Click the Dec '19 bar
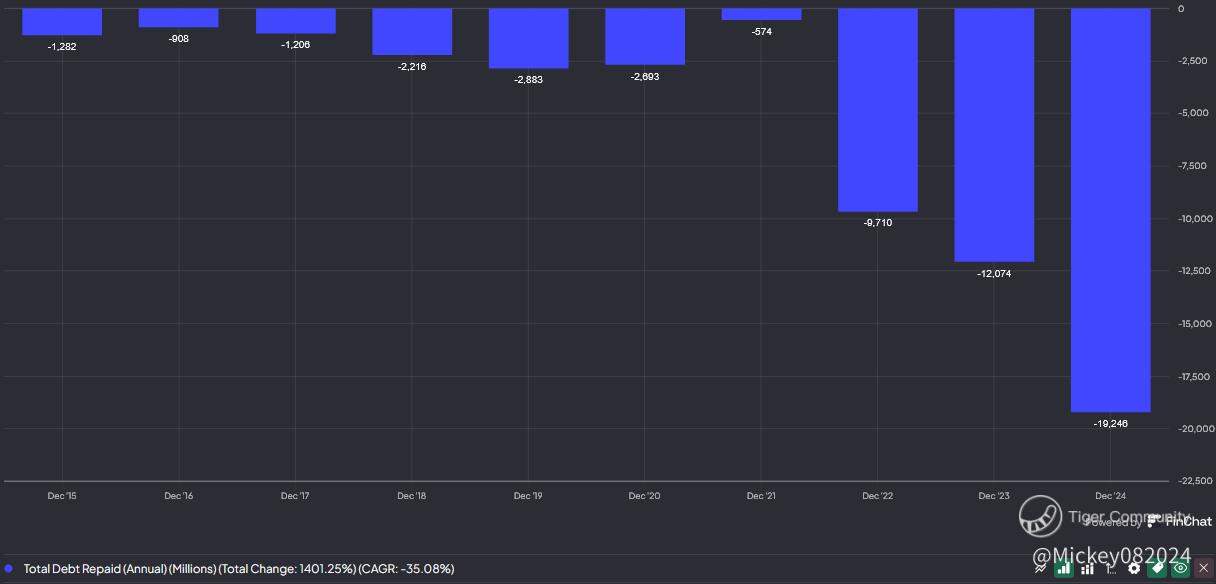Viewport: 1216px width, 584px height. pos(528,38)
